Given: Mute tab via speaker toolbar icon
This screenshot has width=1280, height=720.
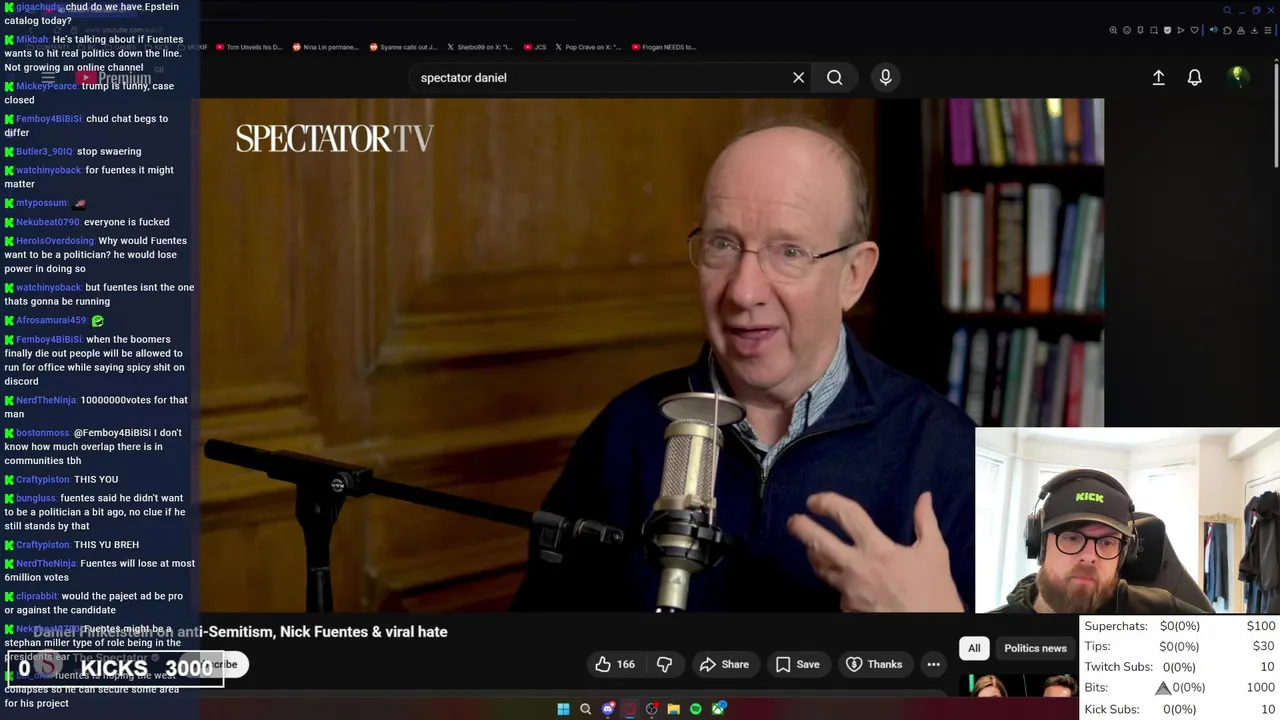Looking at the screenshot, I should pos(1214,30).
